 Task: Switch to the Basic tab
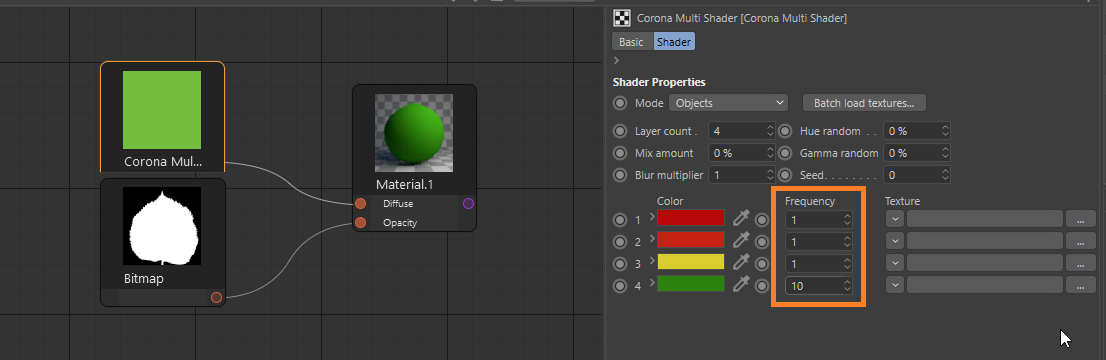pyautogui.click(x=631, y=42)
